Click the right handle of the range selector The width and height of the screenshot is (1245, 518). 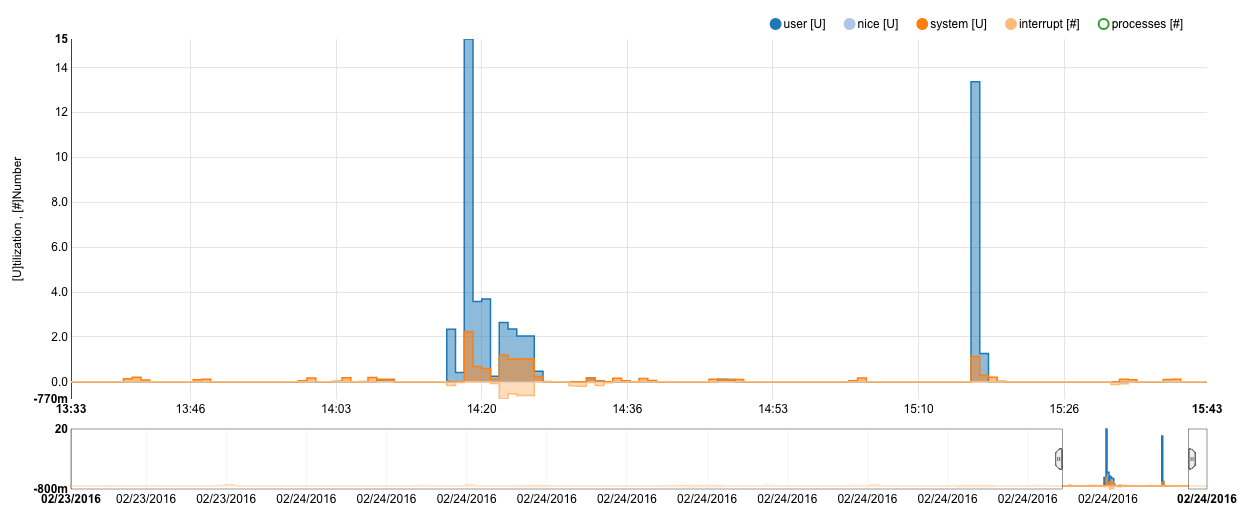coord(1191,458)
